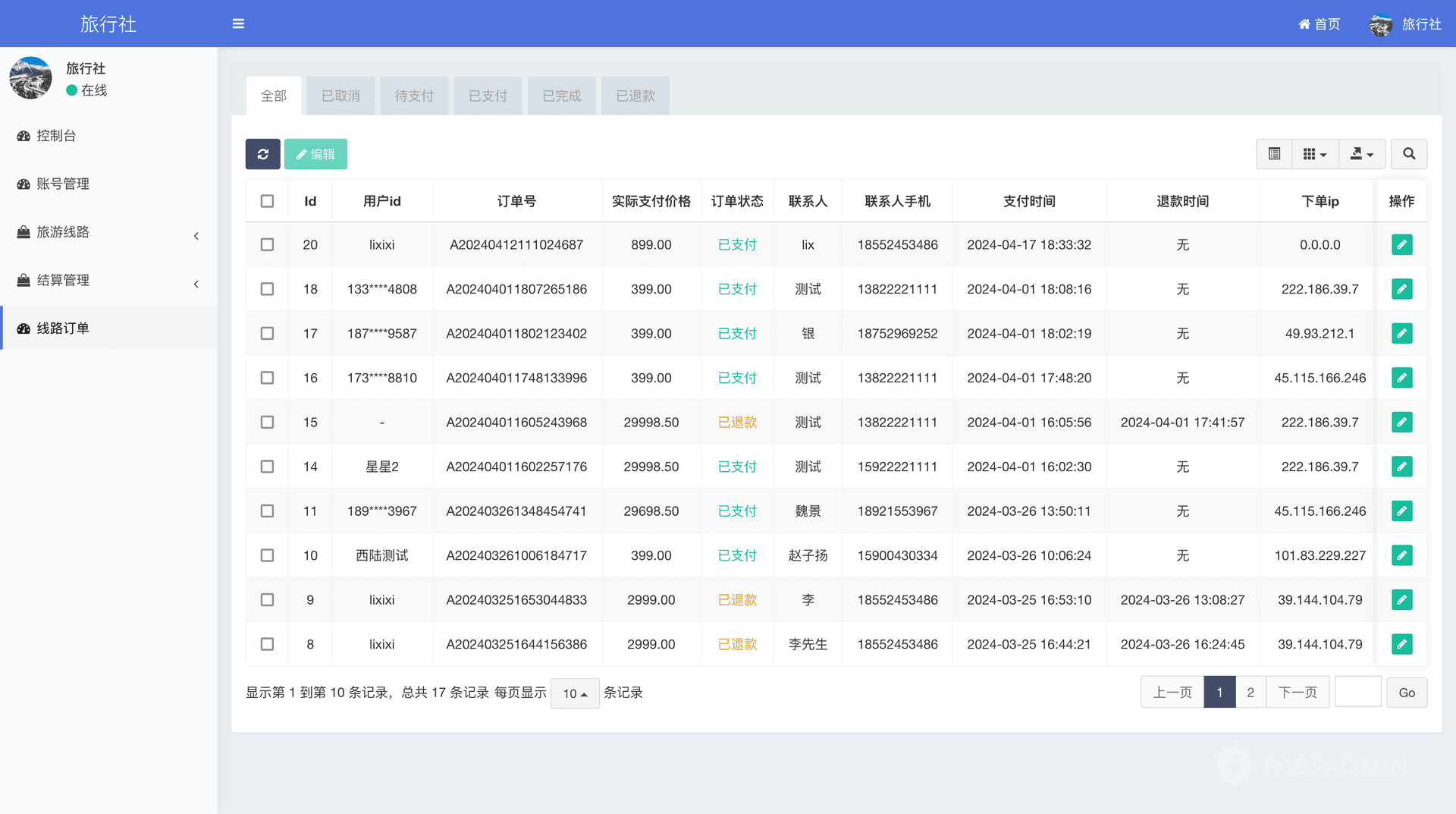The height and width of the screenshot is (814, 1456).
Task: Expand the 旅游线路 sidebar menu
Action: tap(108, 232)
